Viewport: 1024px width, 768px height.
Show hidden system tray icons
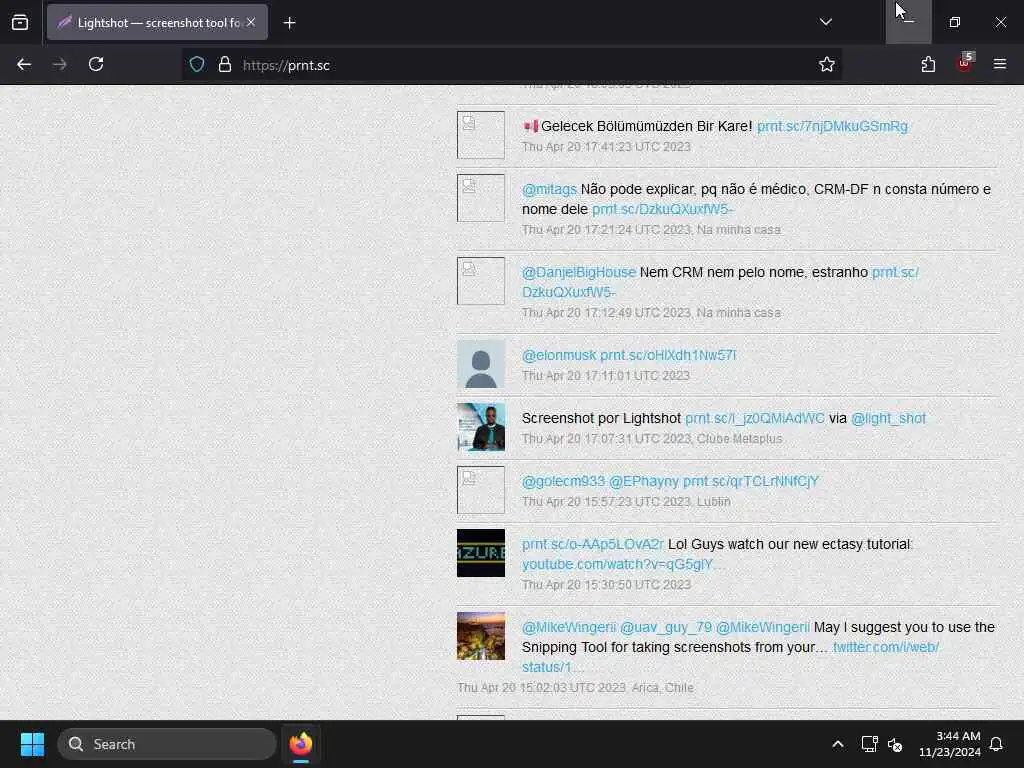pyautogui.click(x=838, y=744)
